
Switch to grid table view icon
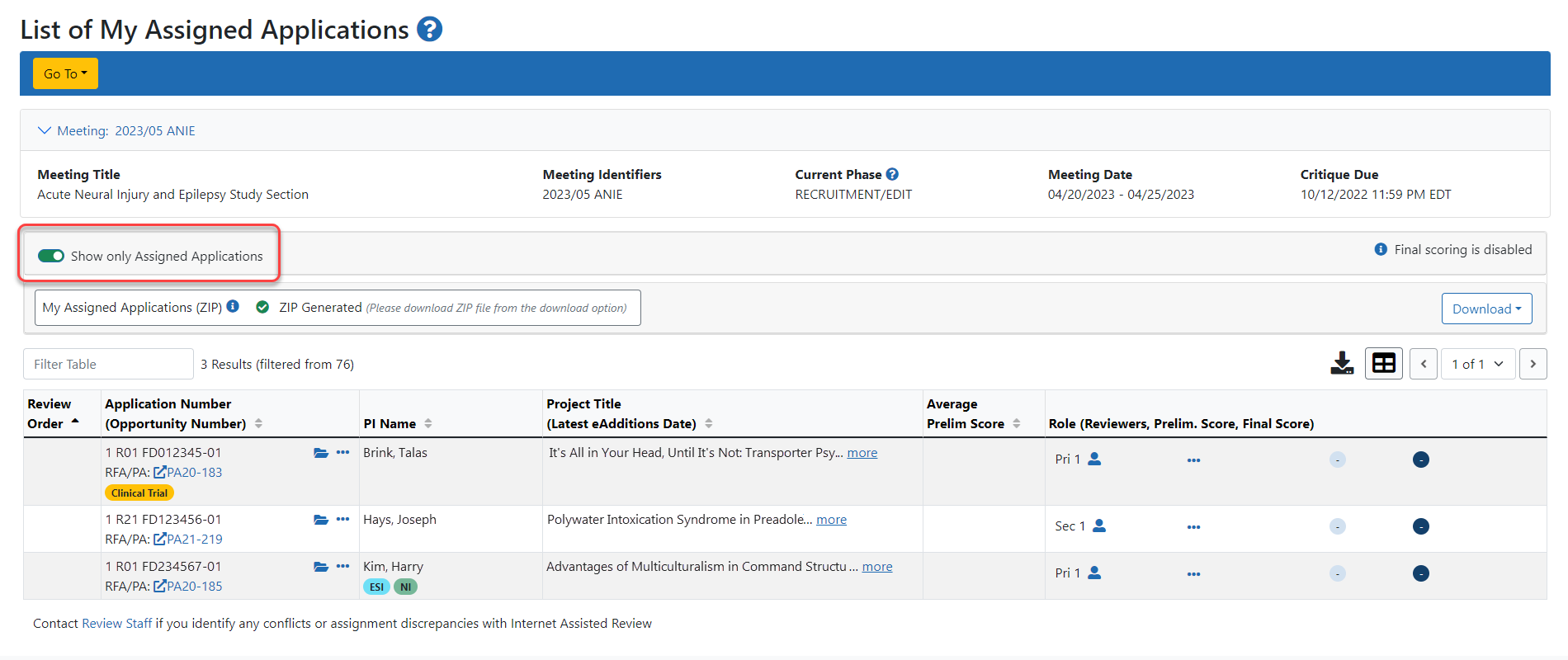pyautogui.click(x=1383, y=364)
